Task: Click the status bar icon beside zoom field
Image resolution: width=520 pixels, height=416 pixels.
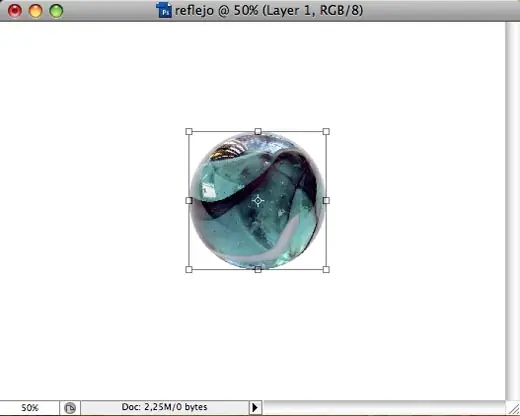Action: [x=70, y=408]
